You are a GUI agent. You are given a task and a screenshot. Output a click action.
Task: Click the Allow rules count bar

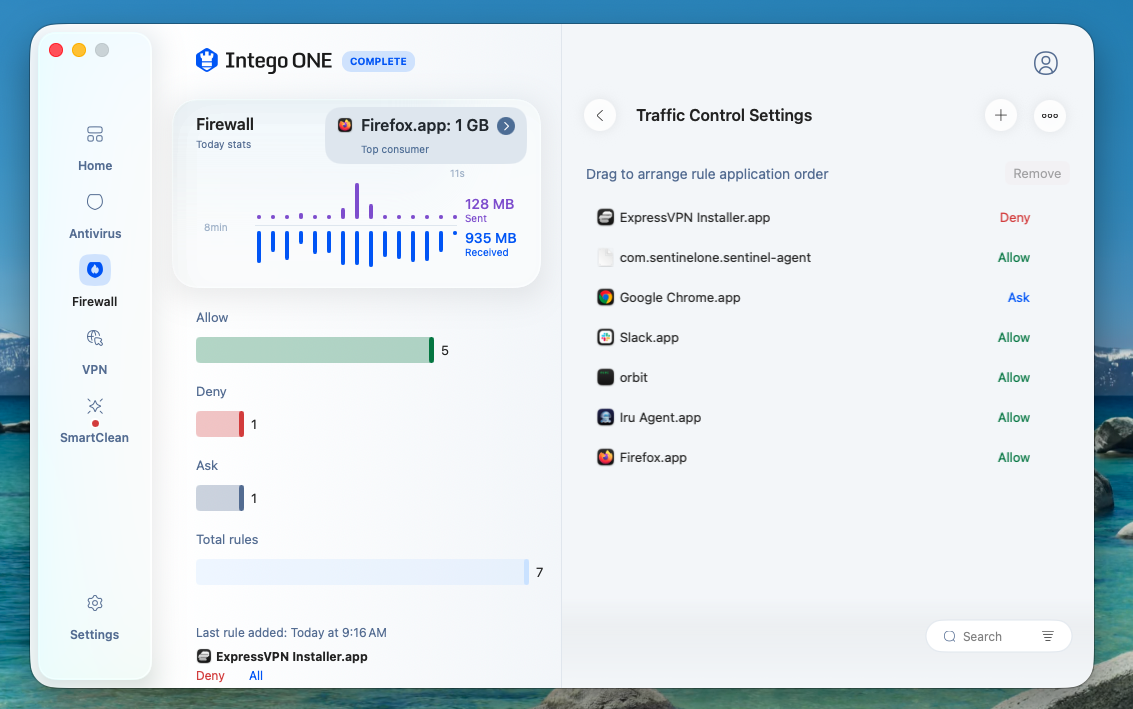click(315, 350)
